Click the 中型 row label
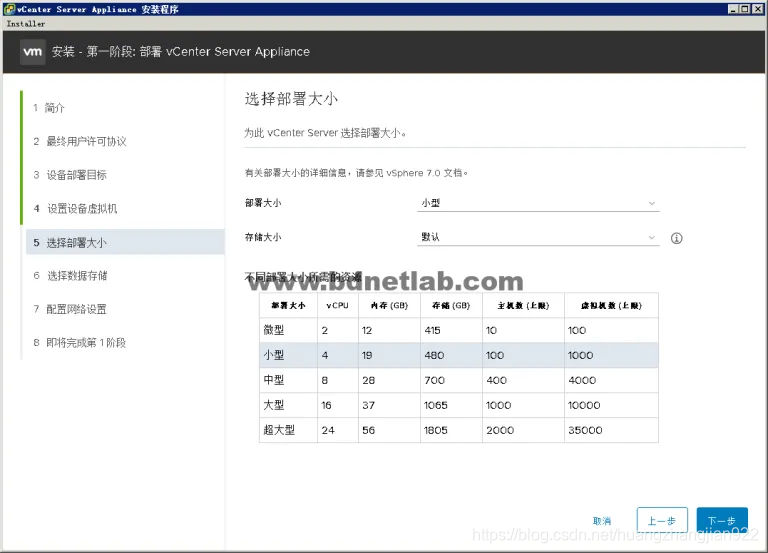Screen dimensions: 768x553 (x=274, y=380)
